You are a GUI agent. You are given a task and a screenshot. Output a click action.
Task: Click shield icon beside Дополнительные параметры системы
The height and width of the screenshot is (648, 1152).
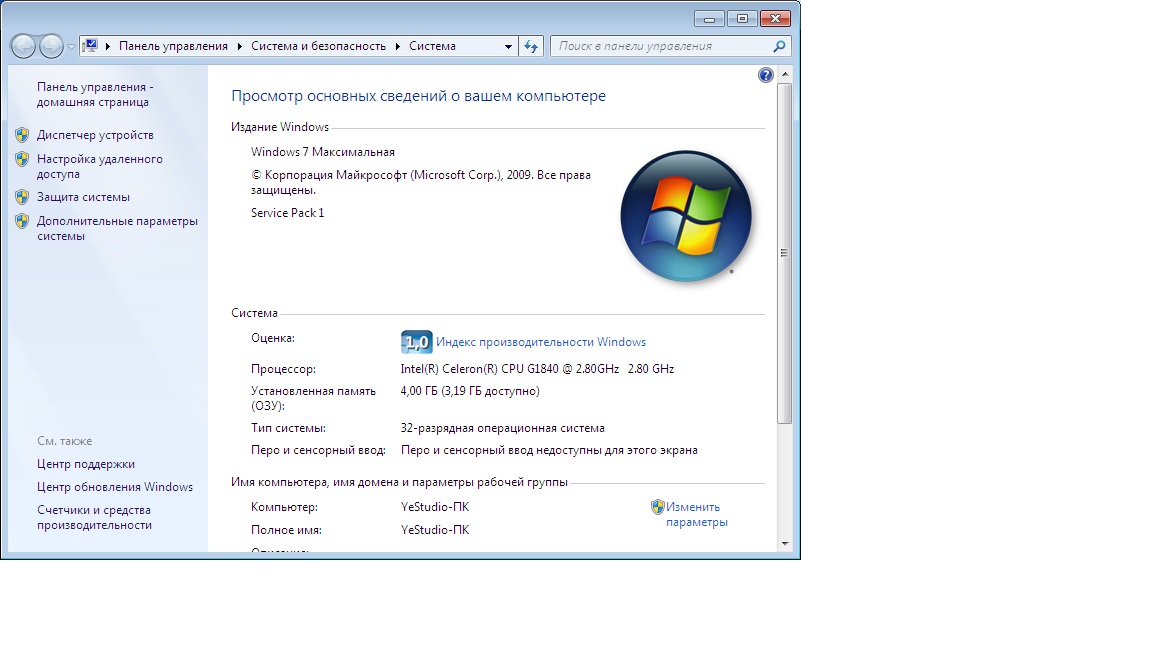22,220
